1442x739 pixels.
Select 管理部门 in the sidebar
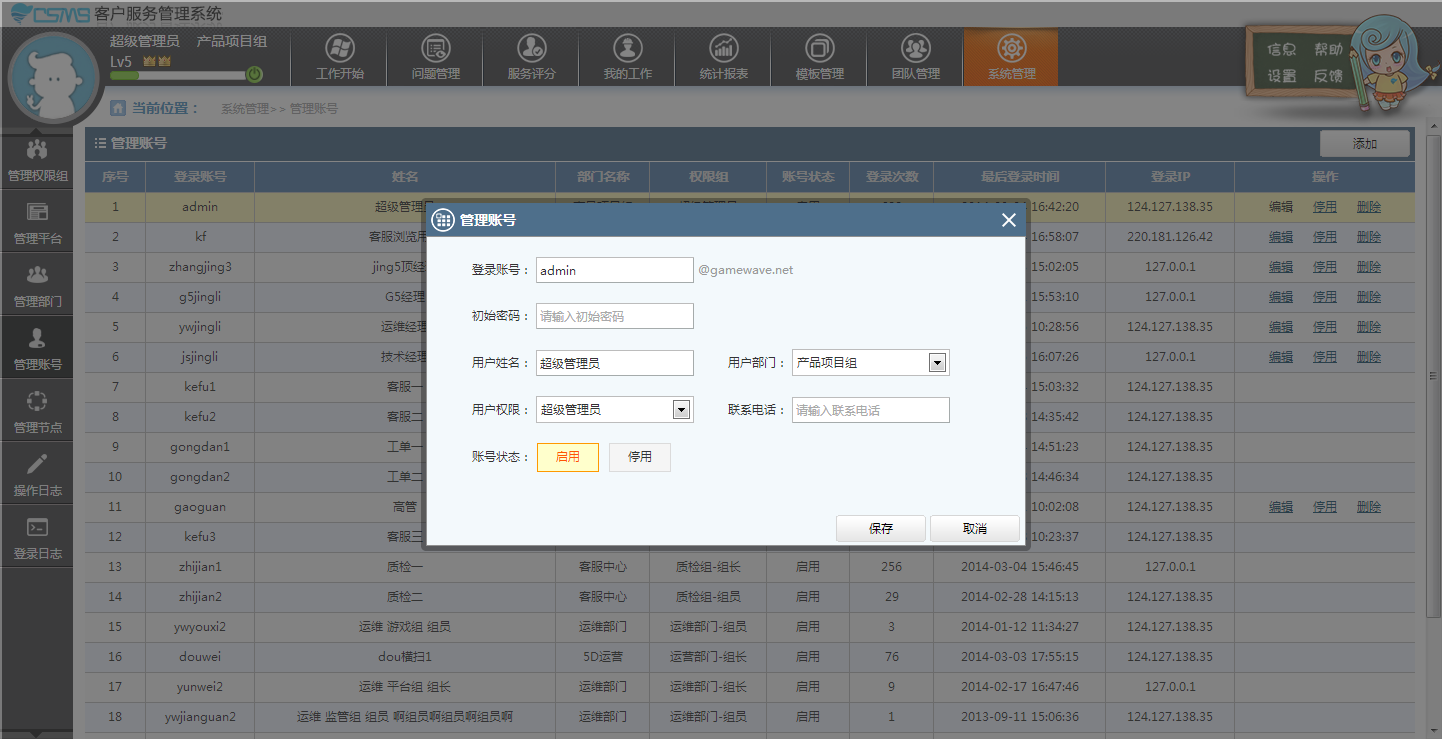pos(37,285)
